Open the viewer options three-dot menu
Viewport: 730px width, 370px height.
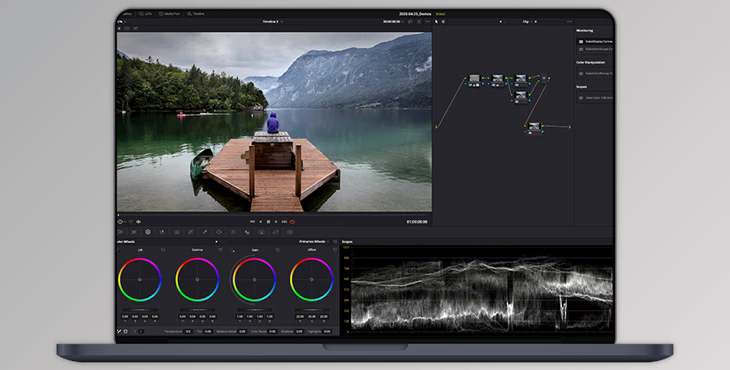click(x=427, y=21)
